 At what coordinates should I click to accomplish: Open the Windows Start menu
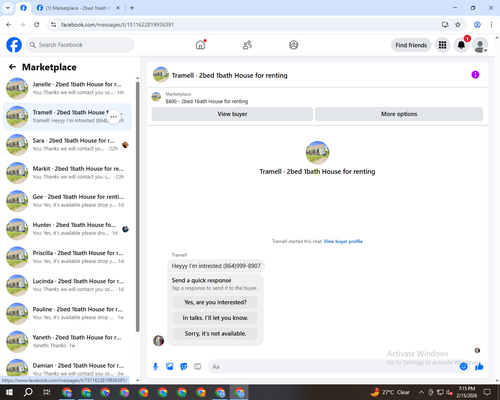pyautogui.click(x=9, y=392)
